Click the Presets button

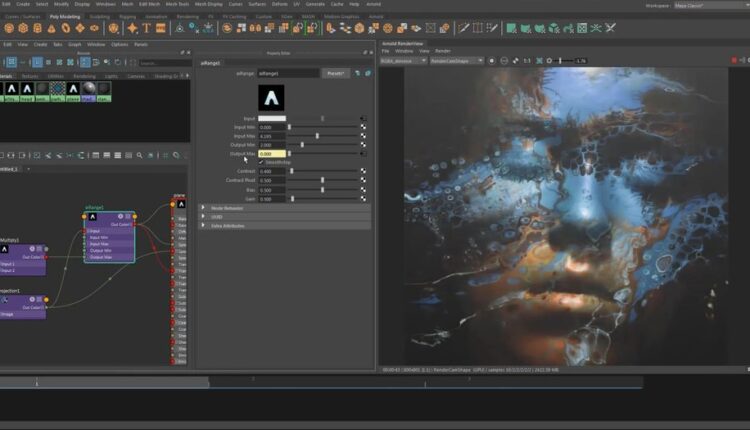coord(335,73)
